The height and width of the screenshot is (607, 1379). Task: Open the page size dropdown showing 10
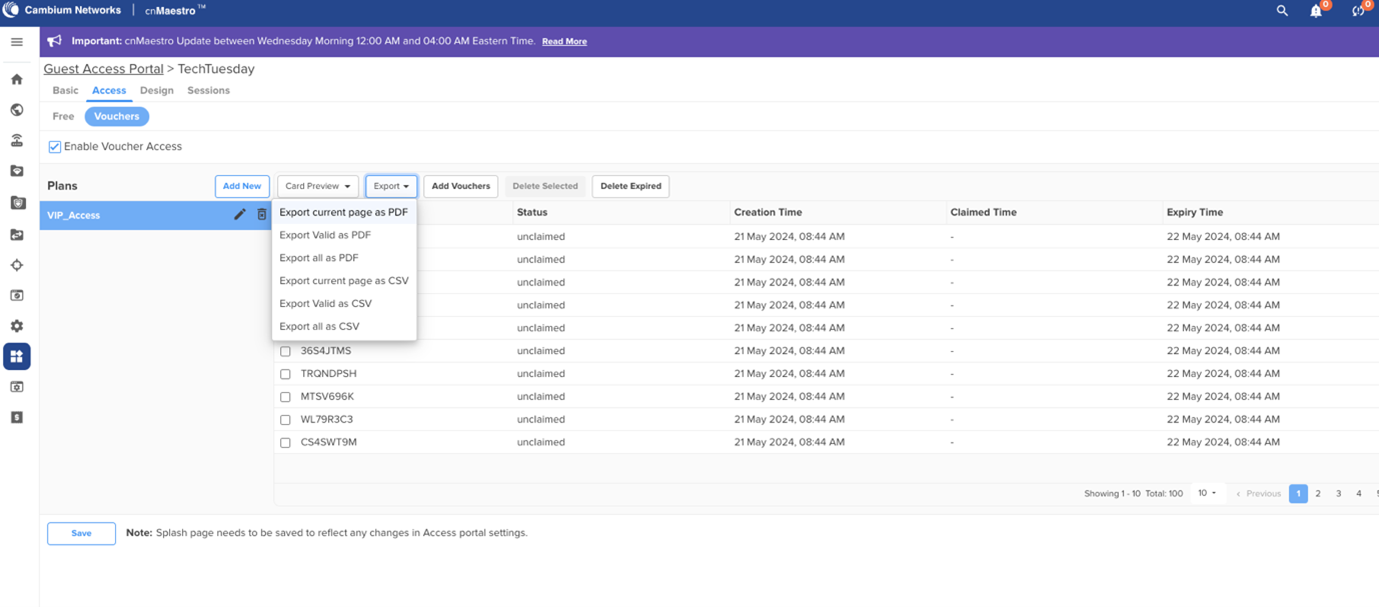tap(1207, 493)
